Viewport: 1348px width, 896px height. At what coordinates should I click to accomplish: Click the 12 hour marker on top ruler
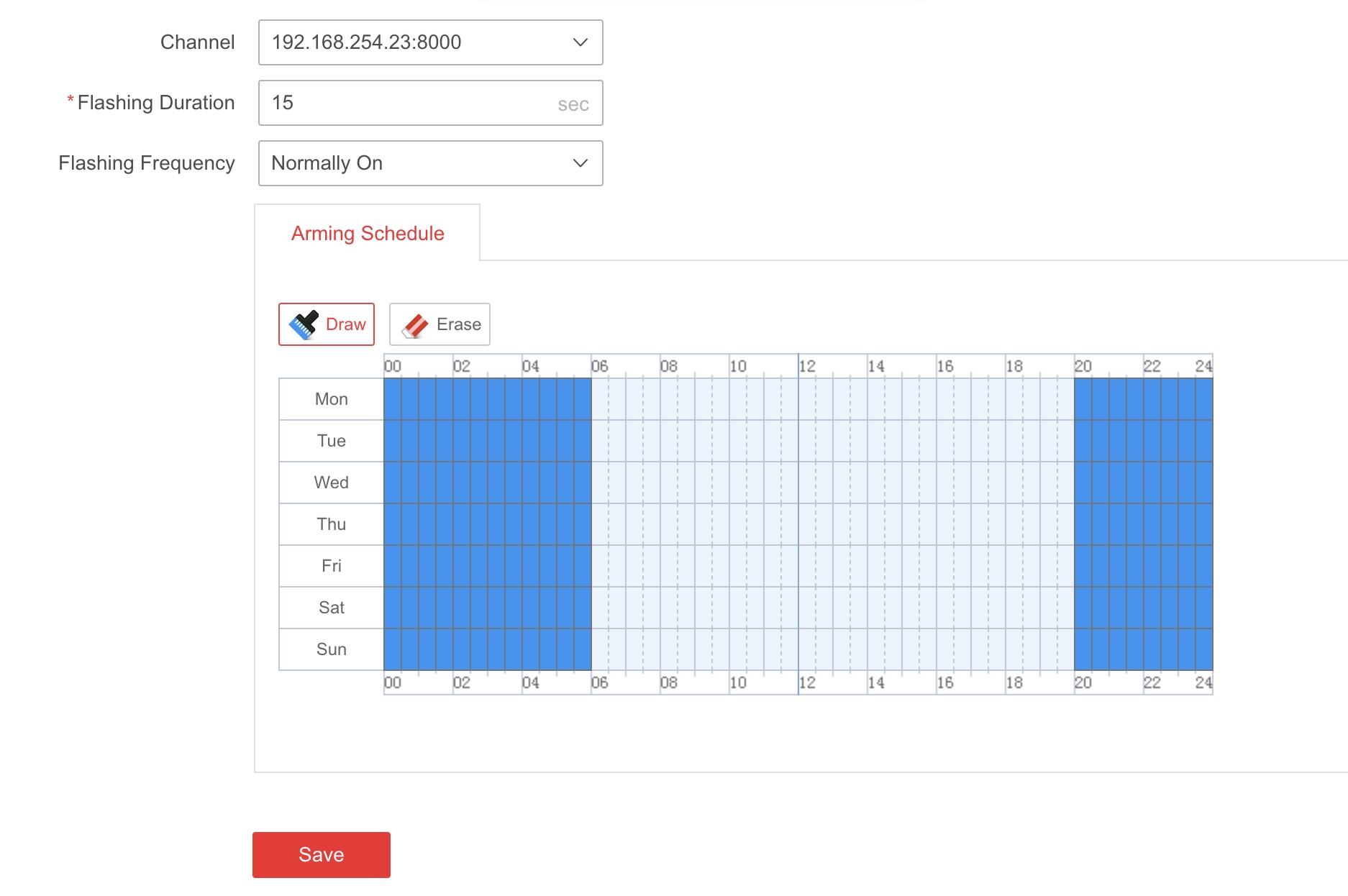click(807, 366)
